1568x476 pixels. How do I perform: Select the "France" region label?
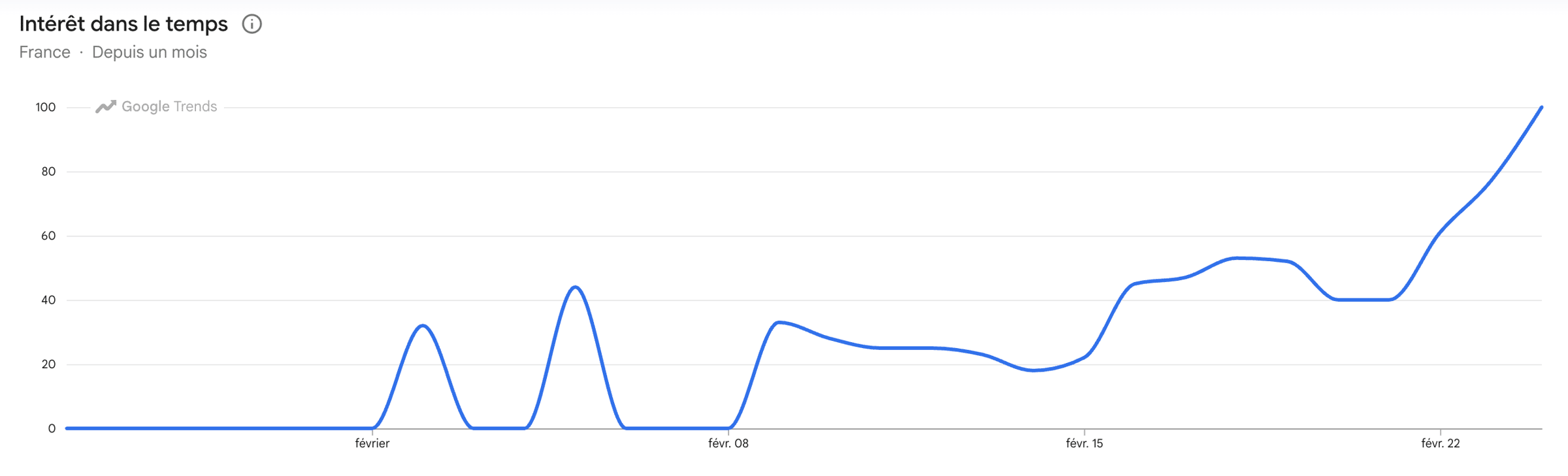(x=44, y=52)
